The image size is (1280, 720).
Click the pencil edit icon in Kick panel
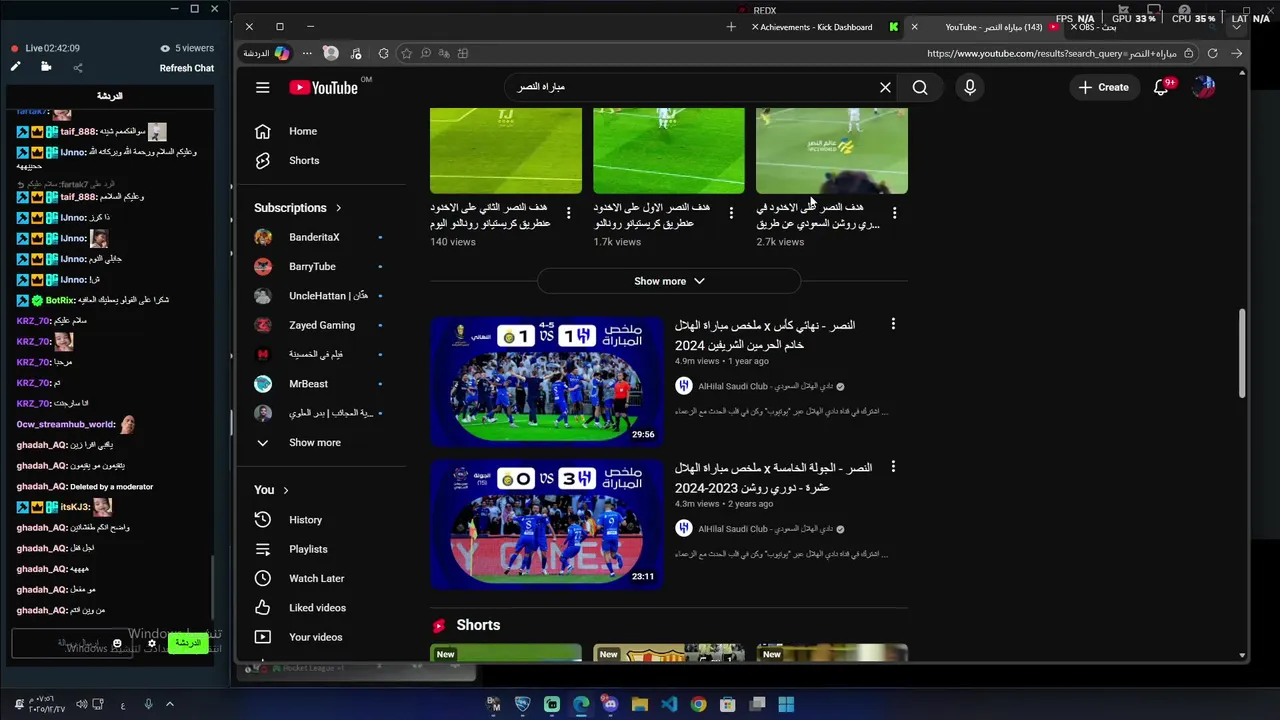pyautogui.click(x=15, y=67)
